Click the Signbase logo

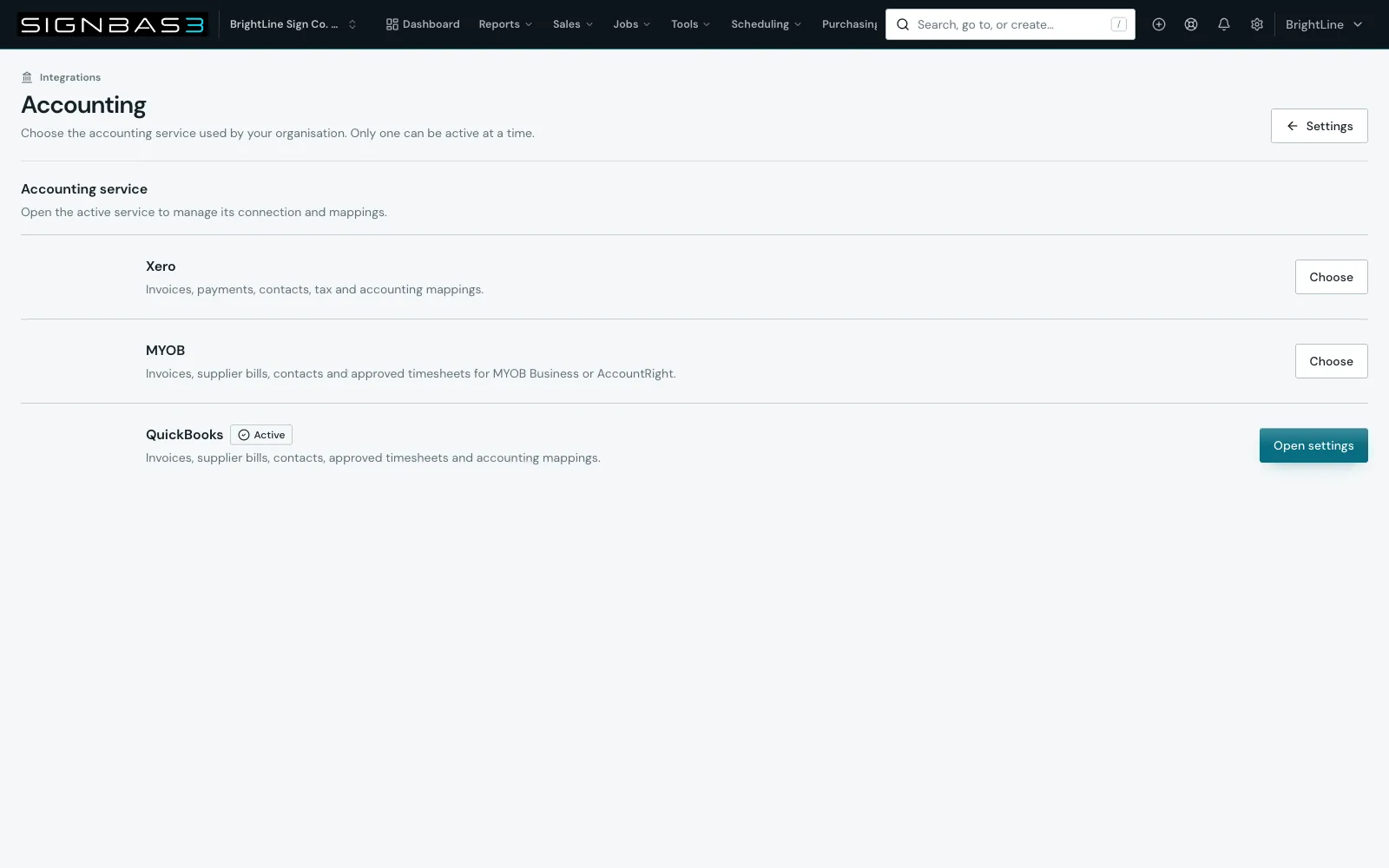pyautogui.click(x=113, y=24)
